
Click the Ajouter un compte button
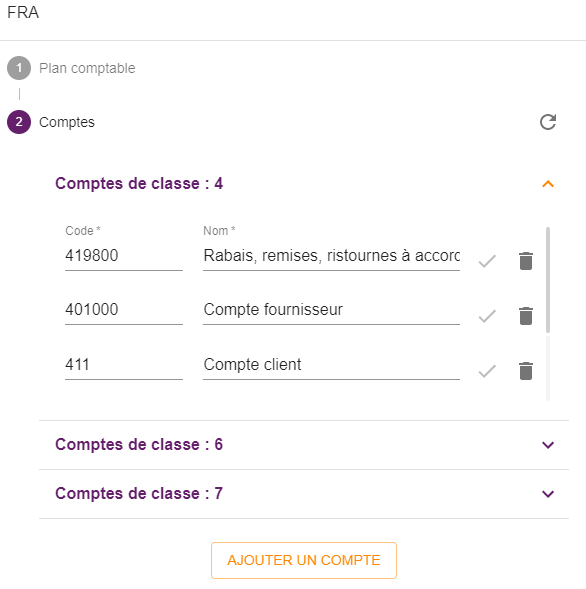tap(304, 560)
